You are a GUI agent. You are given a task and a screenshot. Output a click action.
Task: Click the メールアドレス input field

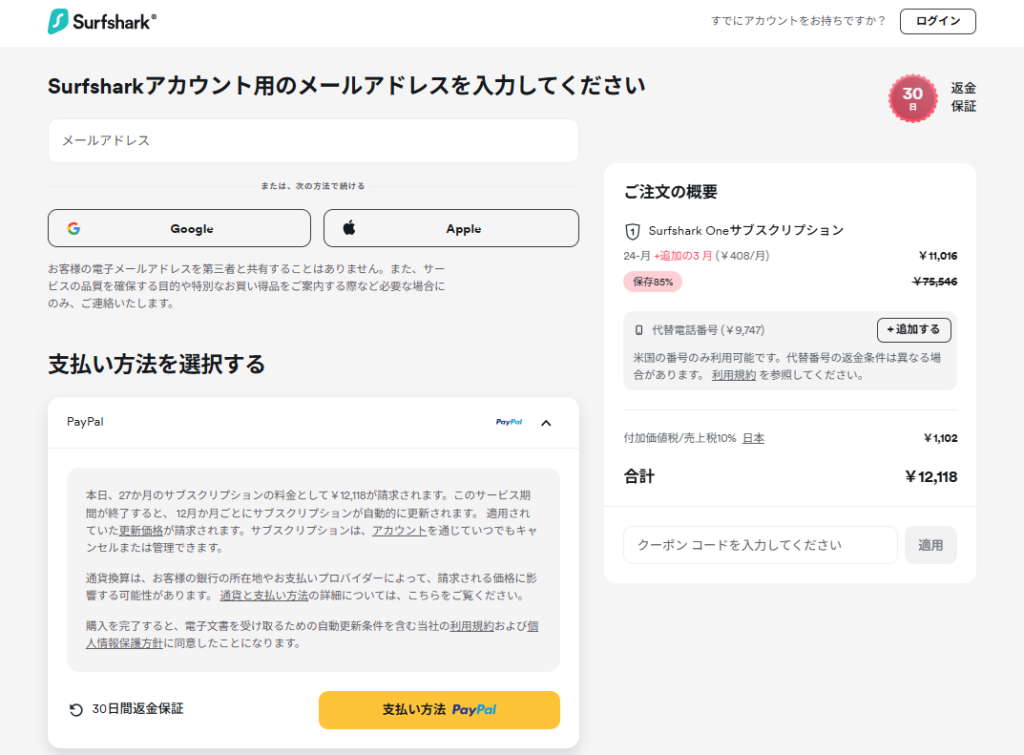(x=313, y=141)
